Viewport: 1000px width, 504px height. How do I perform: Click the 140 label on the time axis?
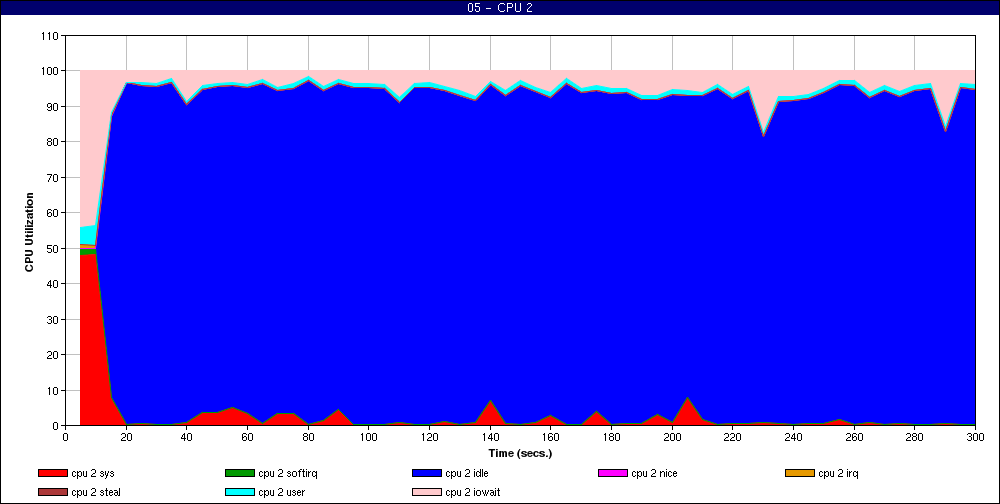pyautogui.click(x=490, y=437)
